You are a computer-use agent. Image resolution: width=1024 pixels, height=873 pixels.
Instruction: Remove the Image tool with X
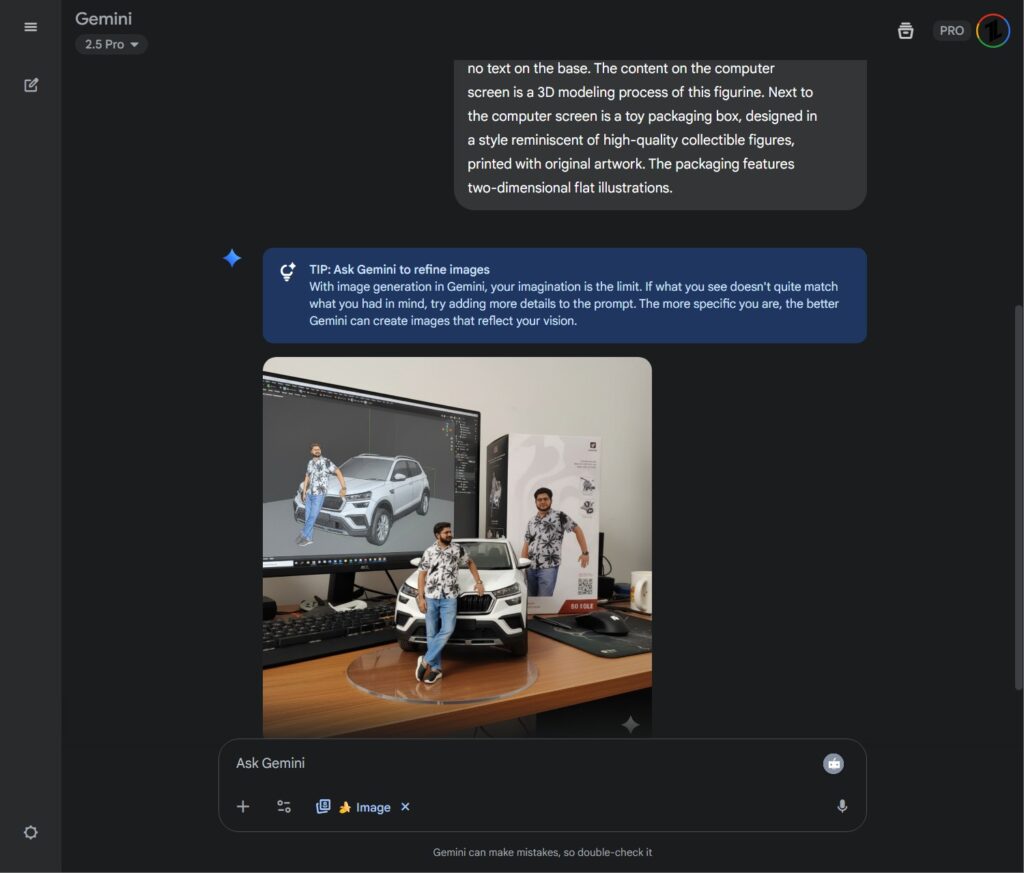pyautogui.click(x=405, y=806)
